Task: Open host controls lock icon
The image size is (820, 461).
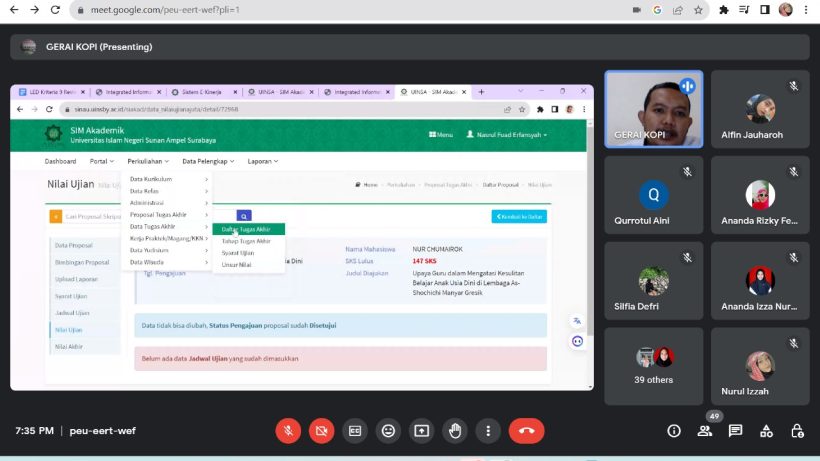Action: coord(797,431)
